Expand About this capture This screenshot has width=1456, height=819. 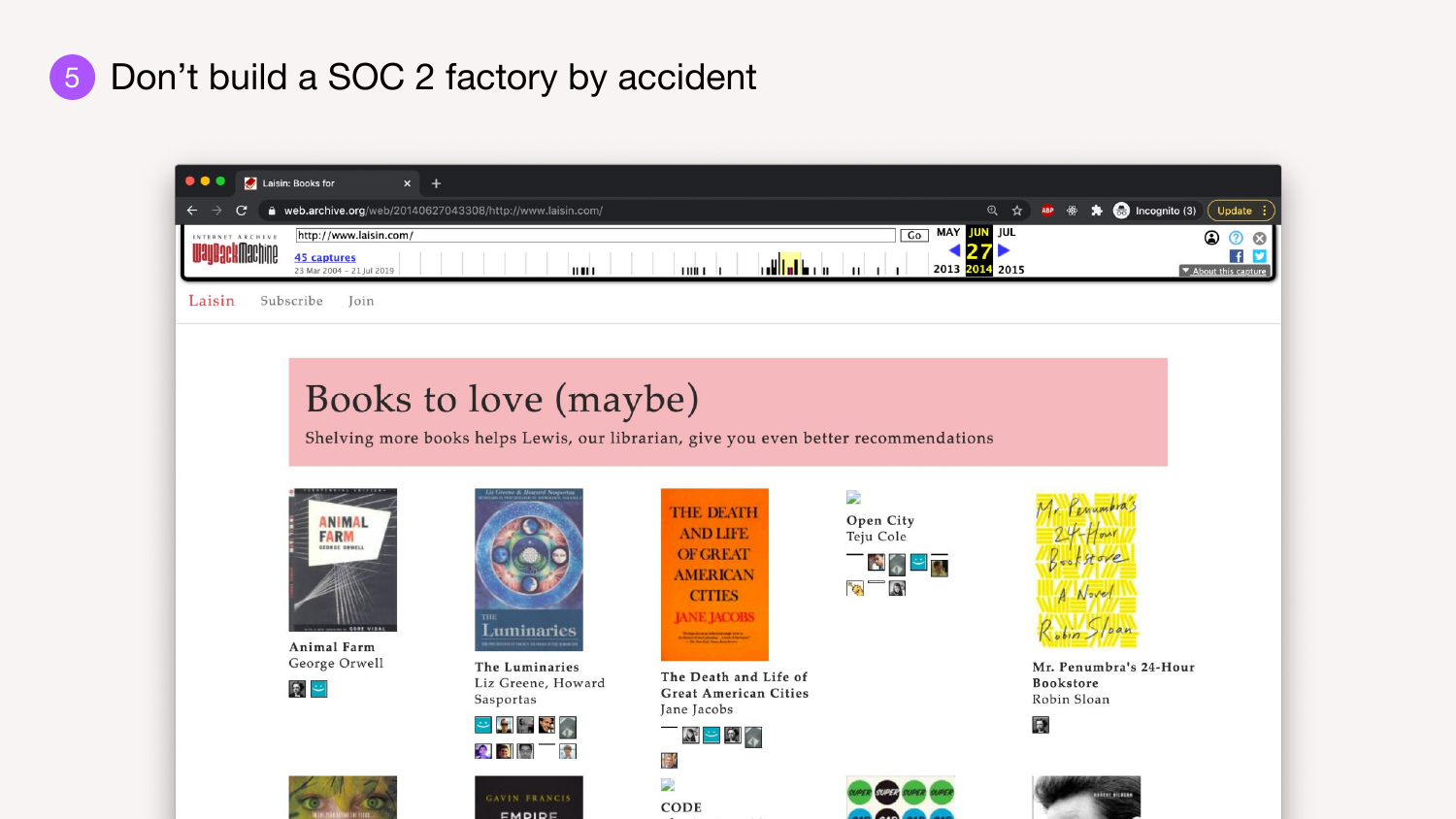(x=1224, y=271)
